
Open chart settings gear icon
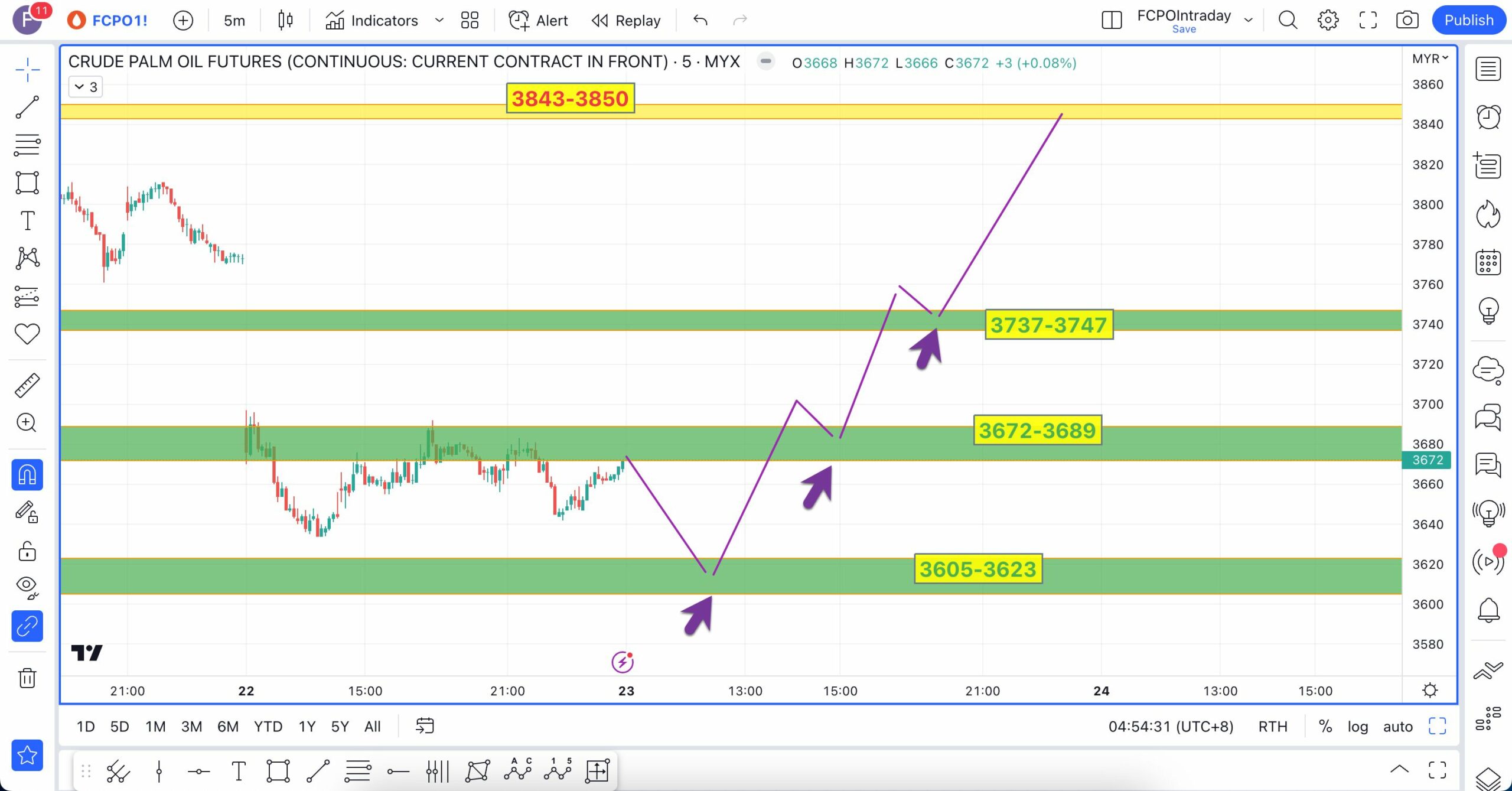pyautogui.click(x=1328, y=20)
